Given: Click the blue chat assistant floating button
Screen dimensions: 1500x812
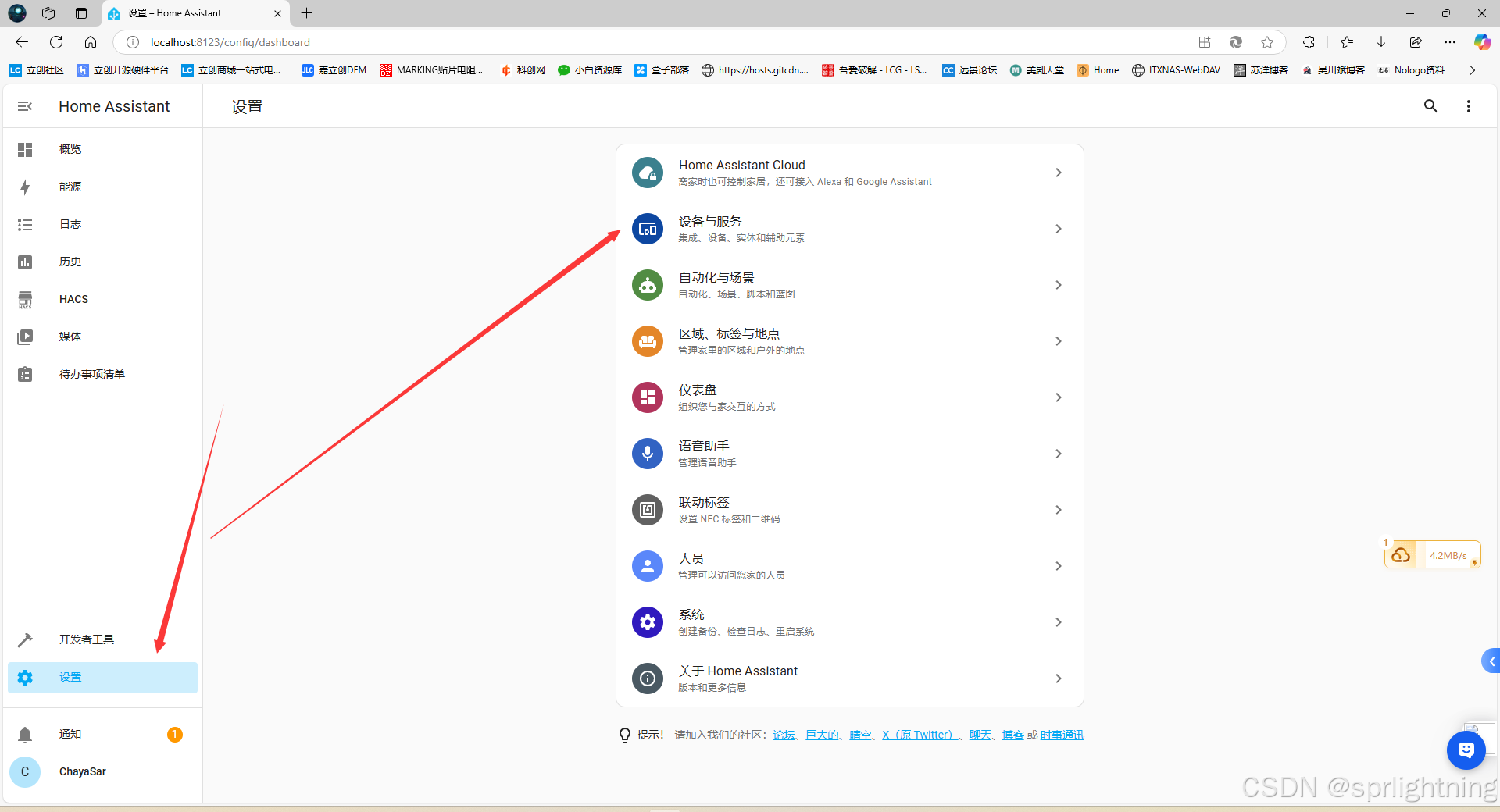Looking at the screenshot, I should pyautogui.click(x=1466, y=750).
